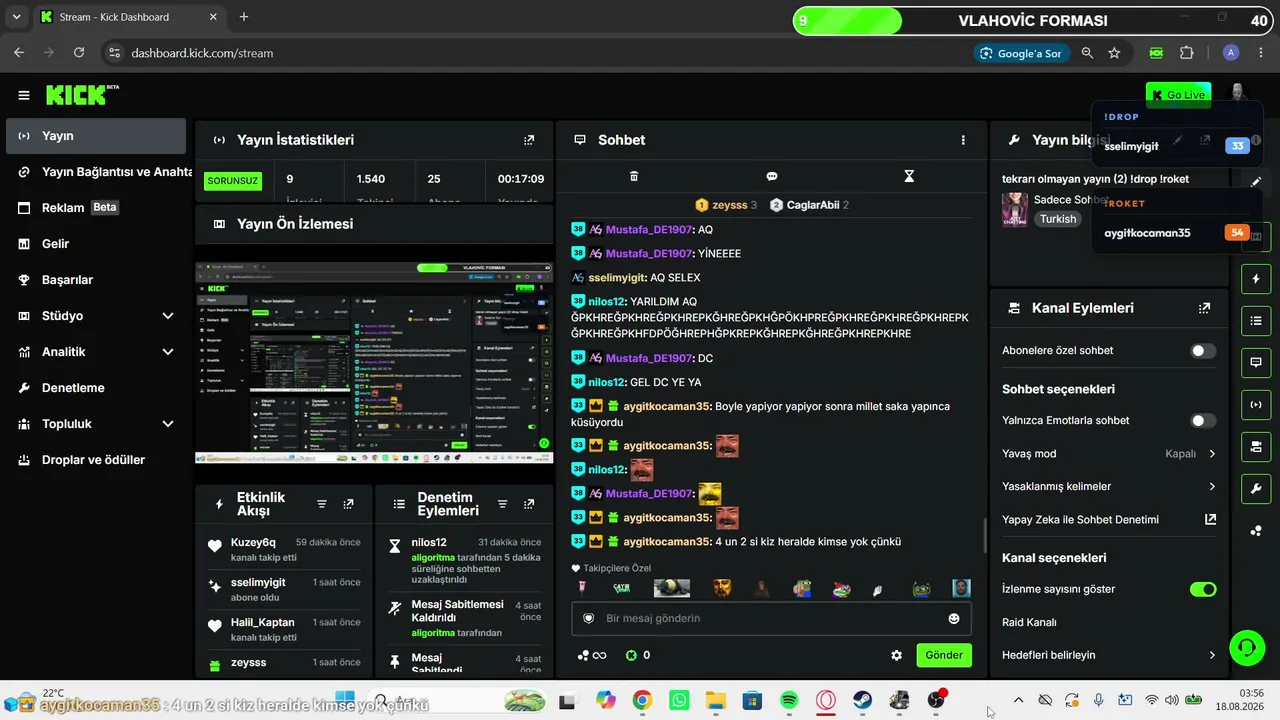Click the Go Live button
The width and height of the screenshot is (1280, 720).
click(1178, 95)
